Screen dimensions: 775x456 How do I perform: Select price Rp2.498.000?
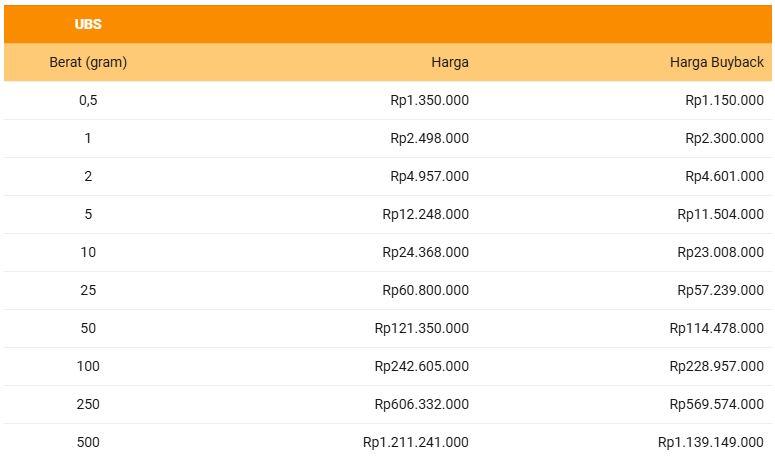coord(429,138)
